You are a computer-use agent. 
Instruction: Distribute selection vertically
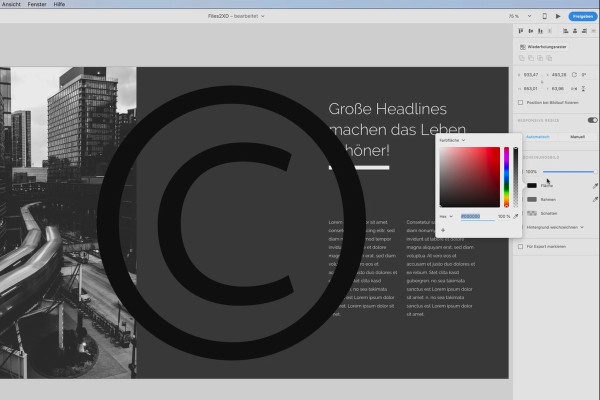[550, 31]
